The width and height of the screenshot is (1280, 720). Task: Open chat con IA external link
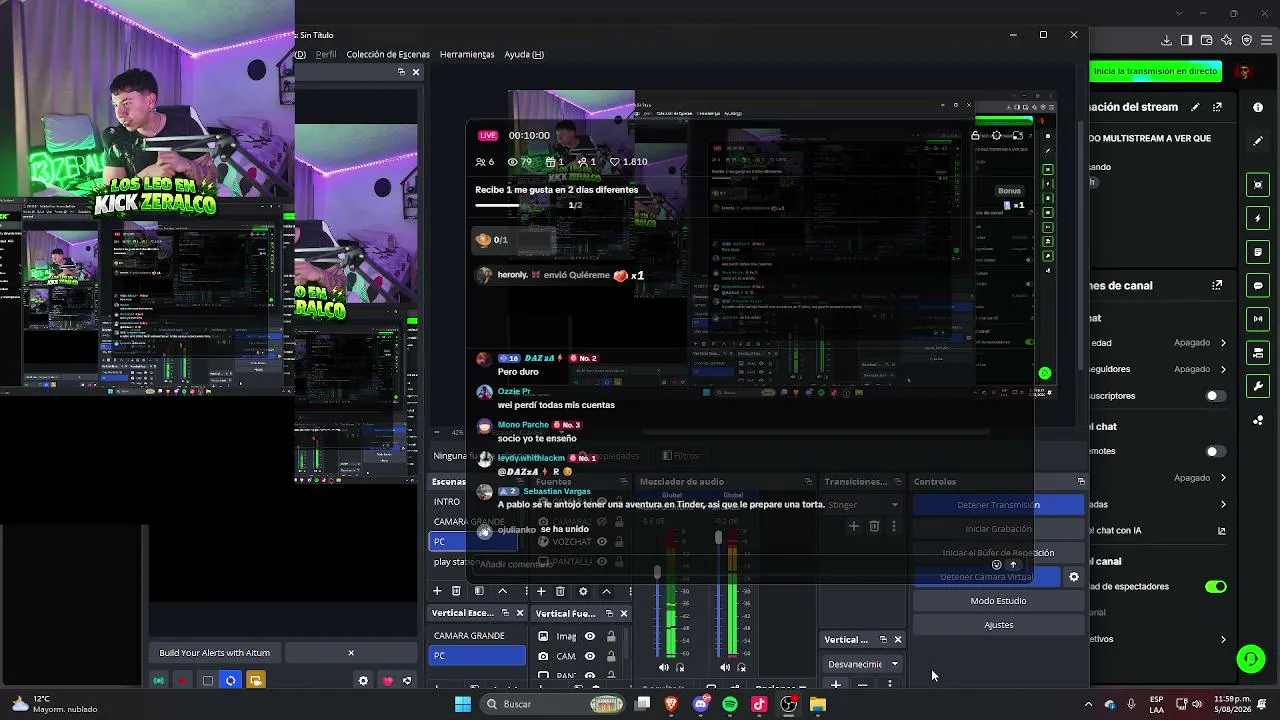click(1222, 531)
